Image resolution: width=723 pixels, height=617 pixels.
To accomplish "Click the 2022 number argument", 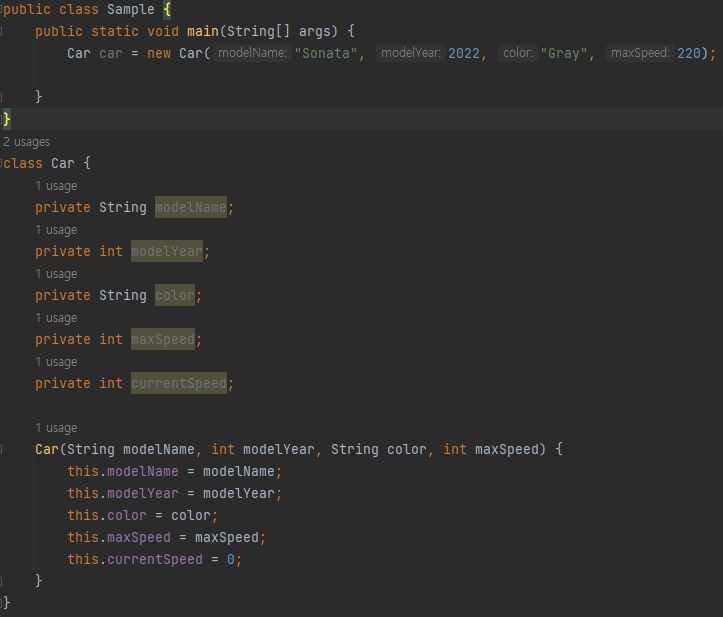I will (x=464, y=53).
